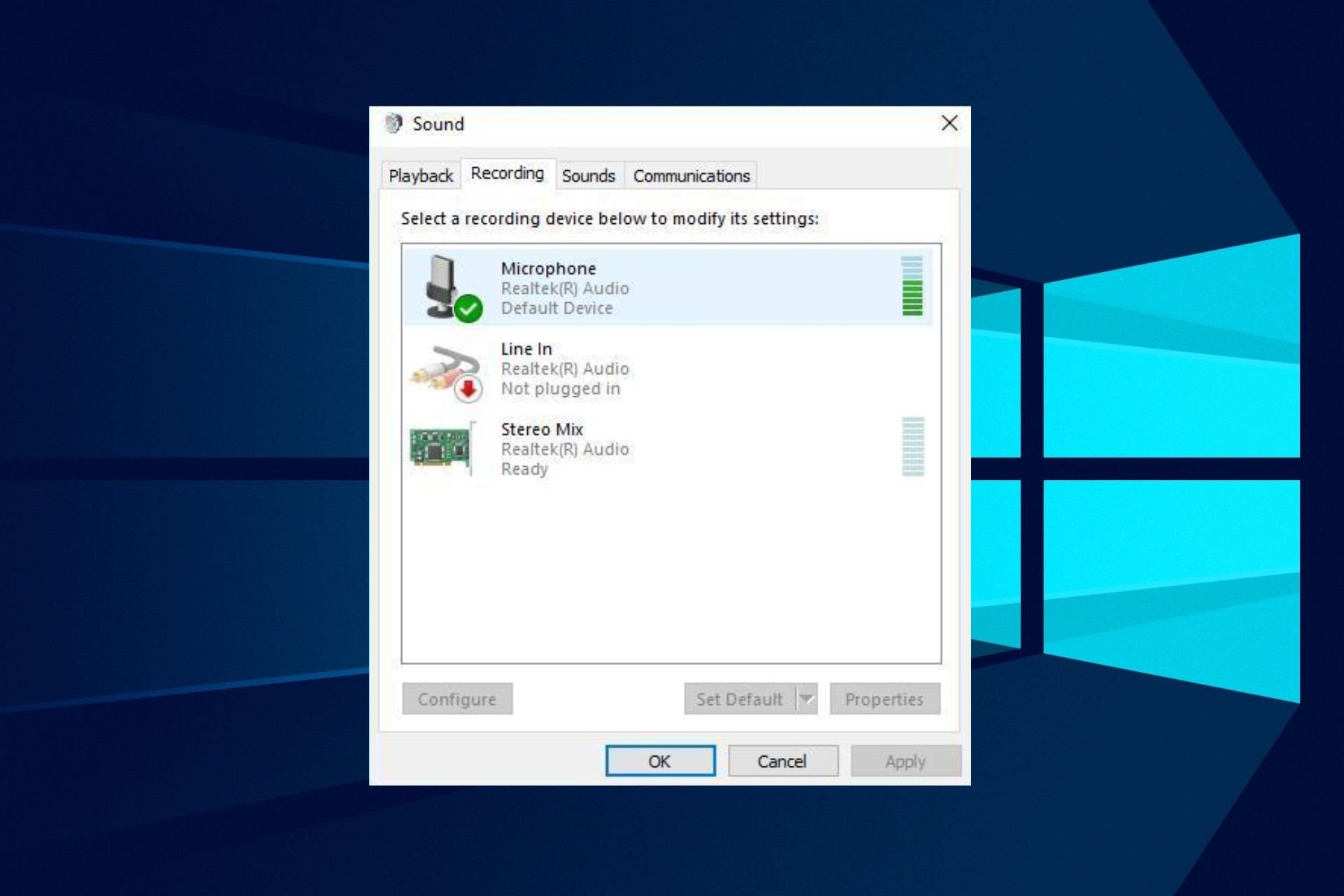
Task: Select the 'Microphone' device name
Action: 548,269
